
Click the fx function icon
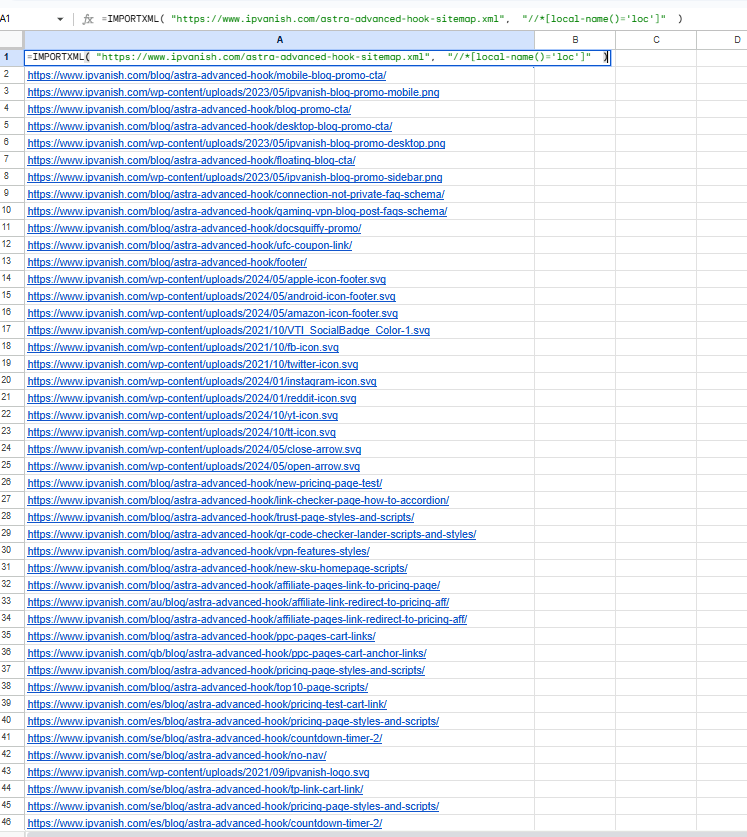pos(88,19)
